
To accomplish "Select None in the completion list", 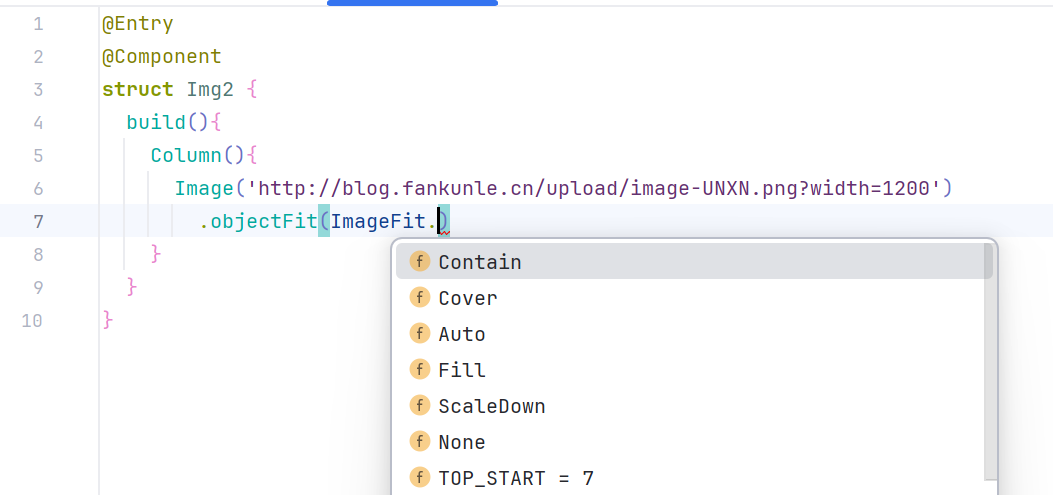I will [462, 442].
